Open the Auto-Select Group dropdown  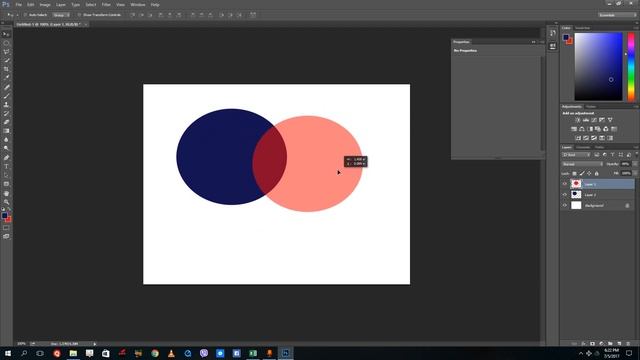pos(61,15)
